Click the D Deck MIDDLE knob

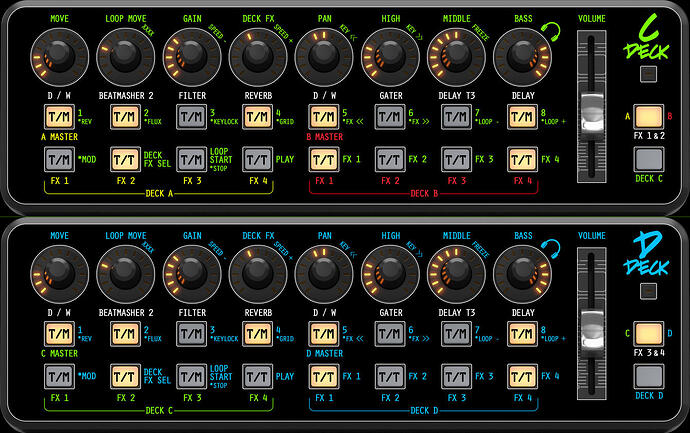click(456, 274)
